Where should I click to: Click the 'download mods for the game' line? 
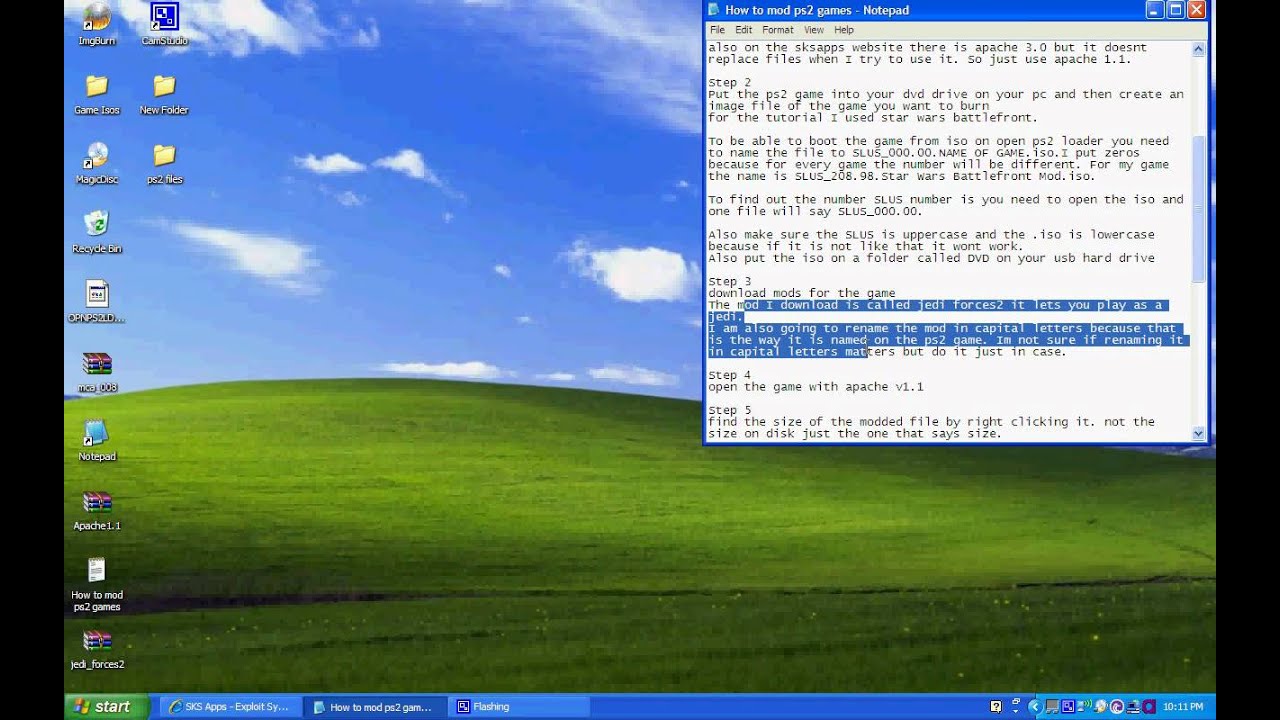(x=801, y=293)
